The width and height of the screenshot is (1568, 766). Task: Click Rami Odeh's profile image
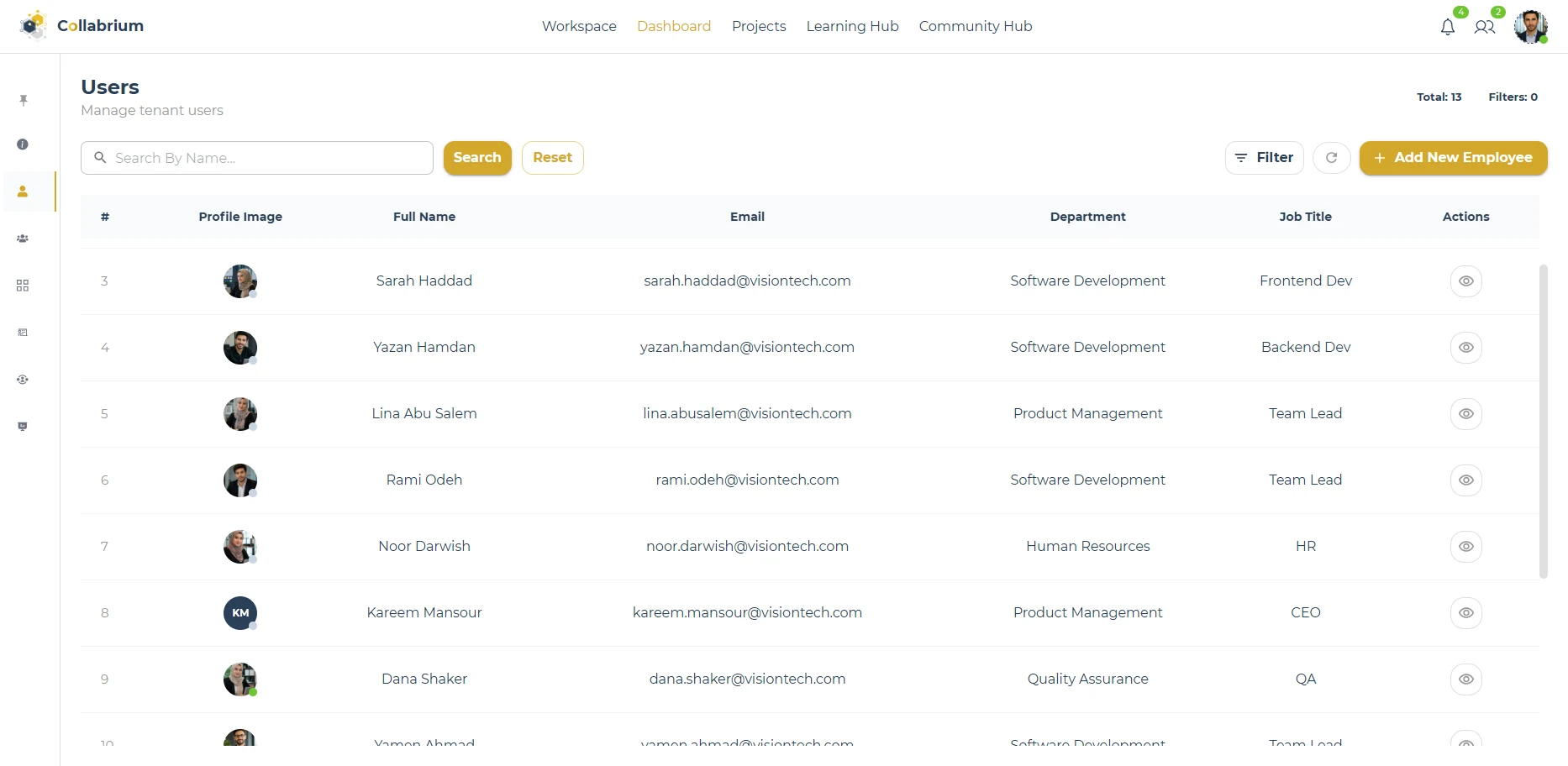[240, 480]
